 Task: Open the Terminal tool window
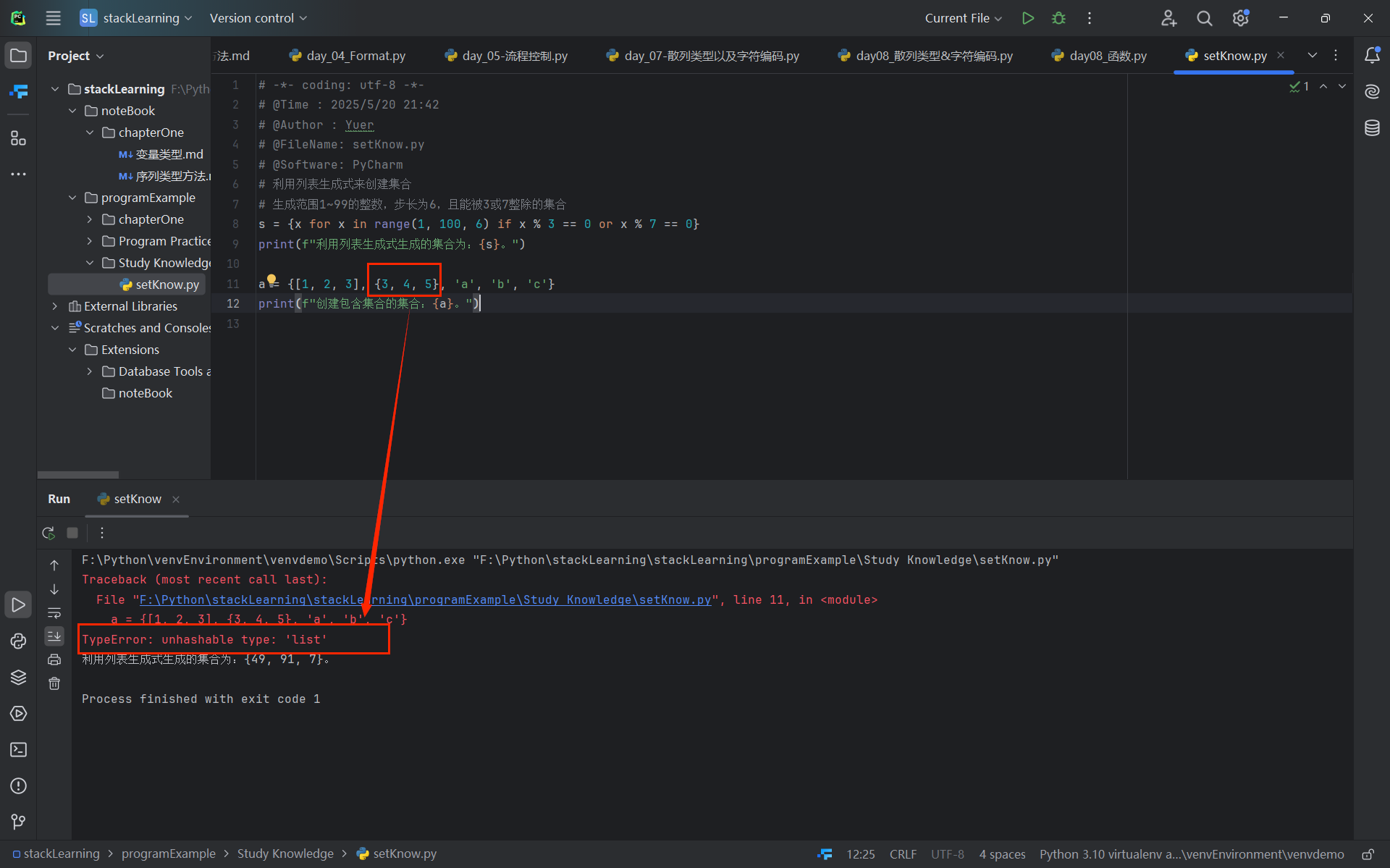coord(18,750)
